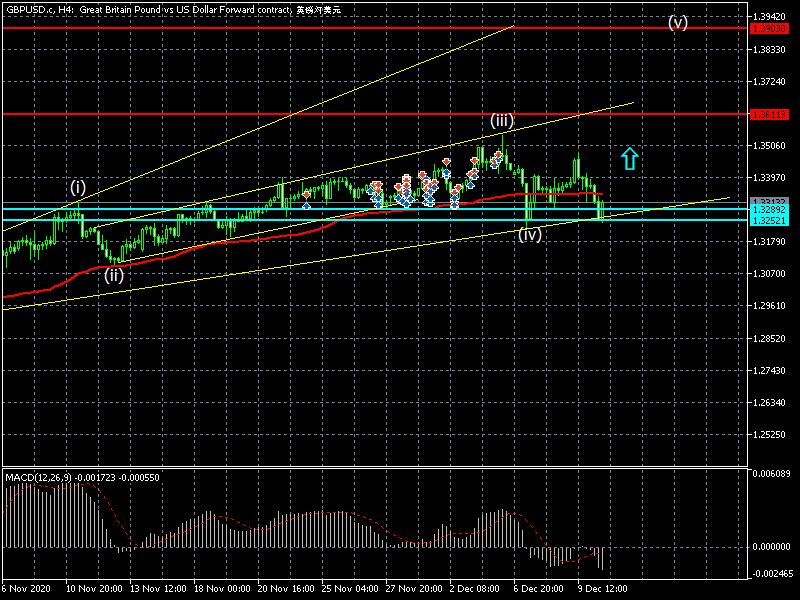Click the MACD 0.006089 scale value
800x600 pixels.
[x=773, y=474]
